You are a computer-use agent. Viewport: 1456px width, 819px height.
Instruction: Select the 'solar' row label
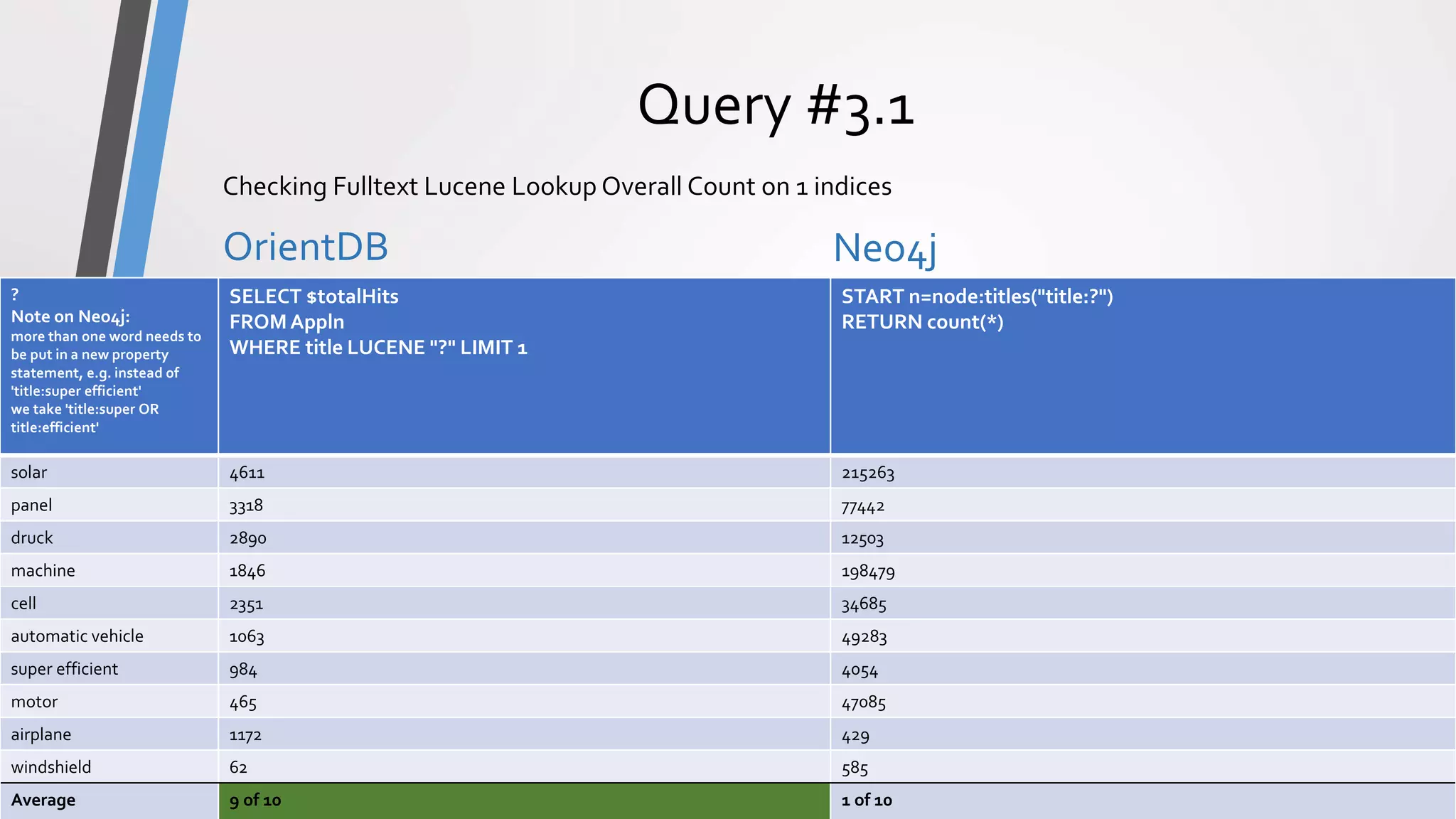[x=29, y=472]
